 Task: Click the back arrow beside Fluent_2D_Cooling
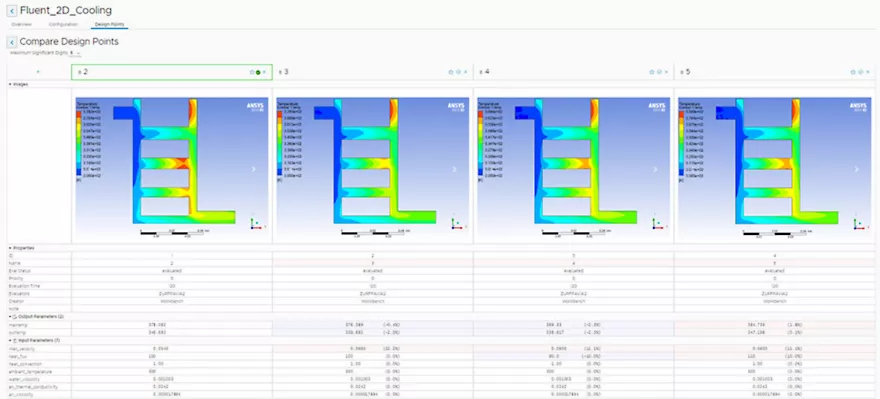point(12,11)
